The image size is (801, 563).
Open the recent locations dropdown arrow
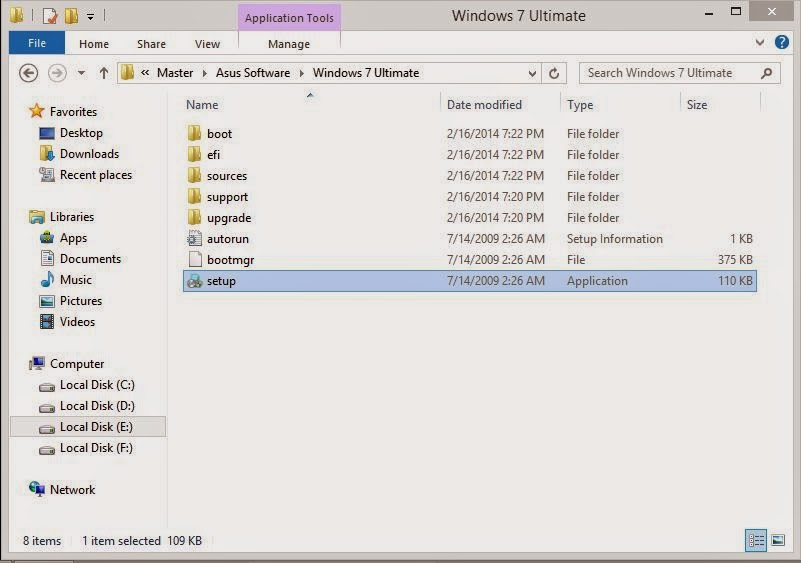81,73
